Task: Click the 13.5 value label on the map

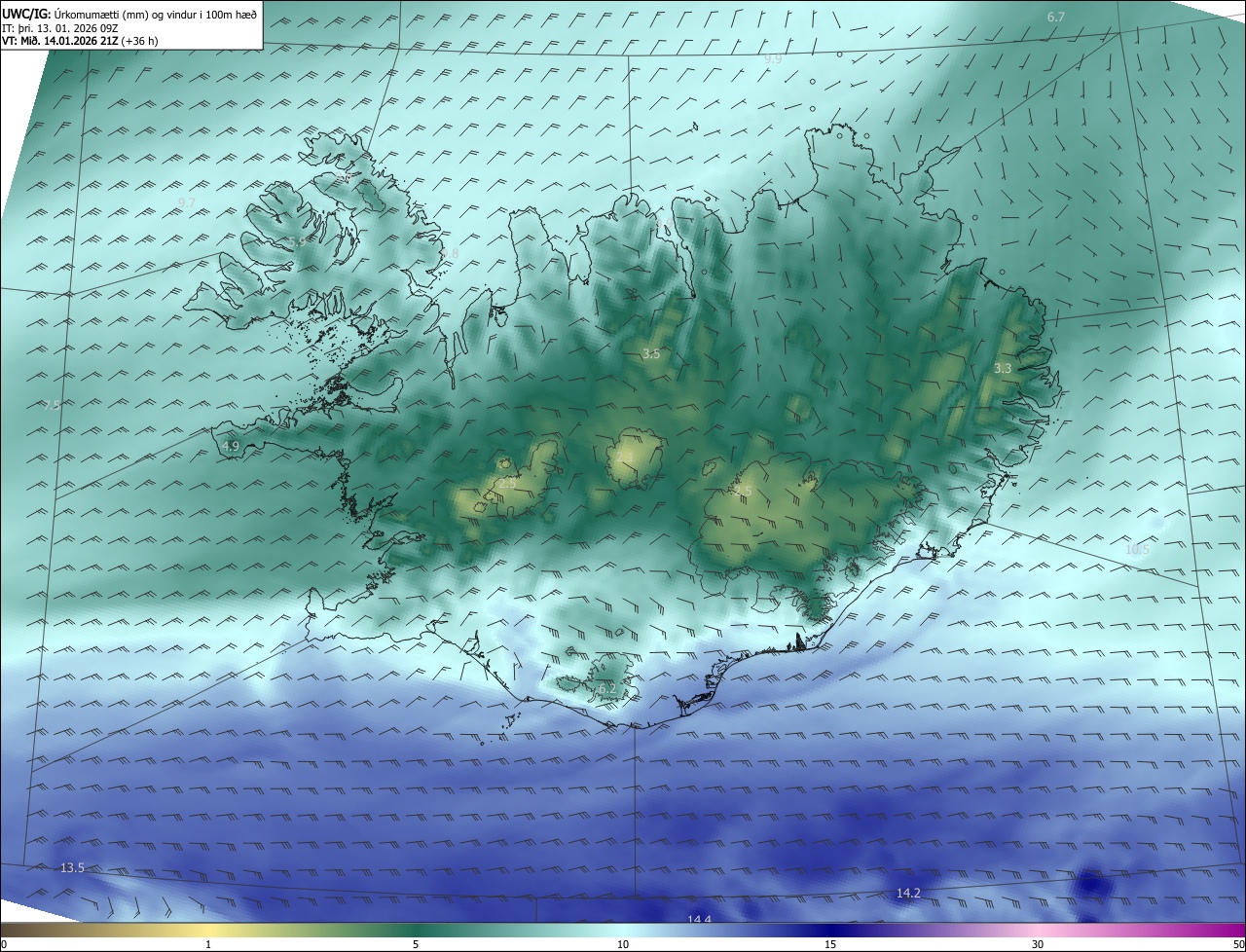Action: point(72,867)
